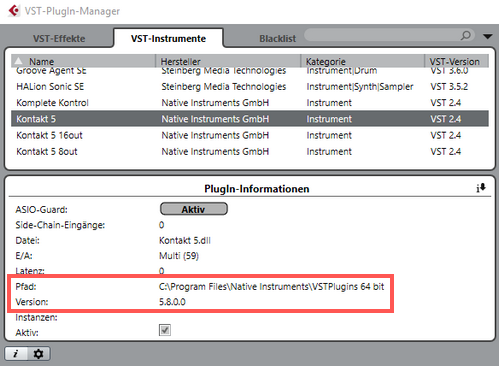The image size is (499, 366).
Task: Sort by the Name column header
Action: pos(83,61)
